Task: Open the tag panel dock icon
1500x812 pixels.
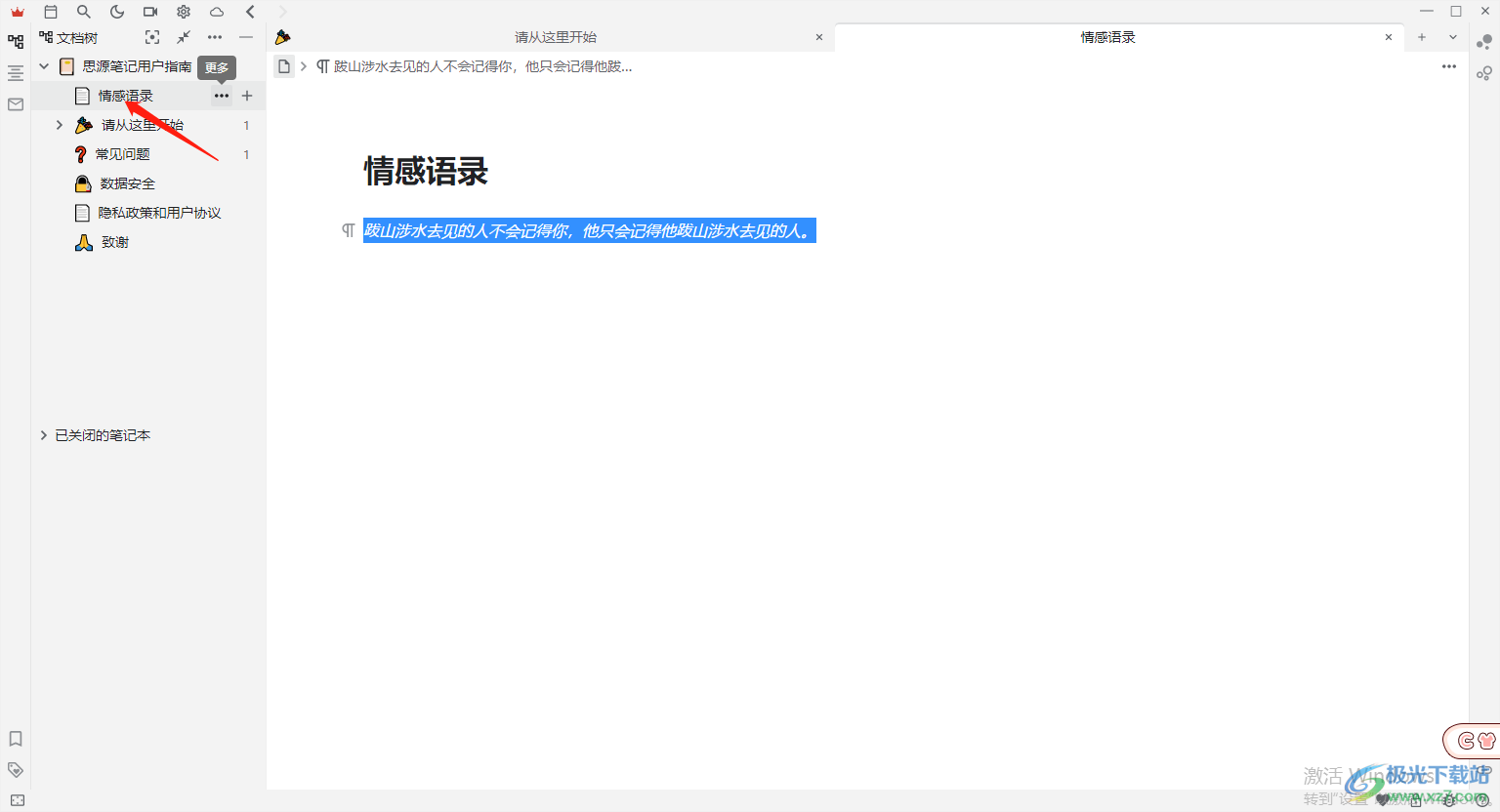Action: coord(16,770)
